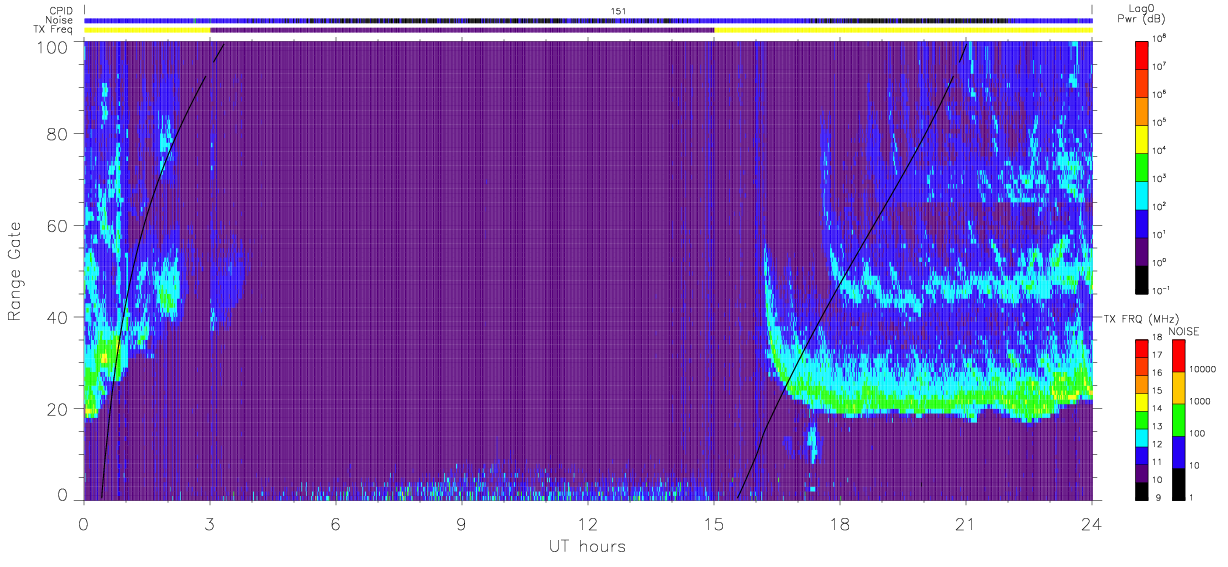
Task: Click the first yellow section of TX Freq bar
Action: point(147,30)
